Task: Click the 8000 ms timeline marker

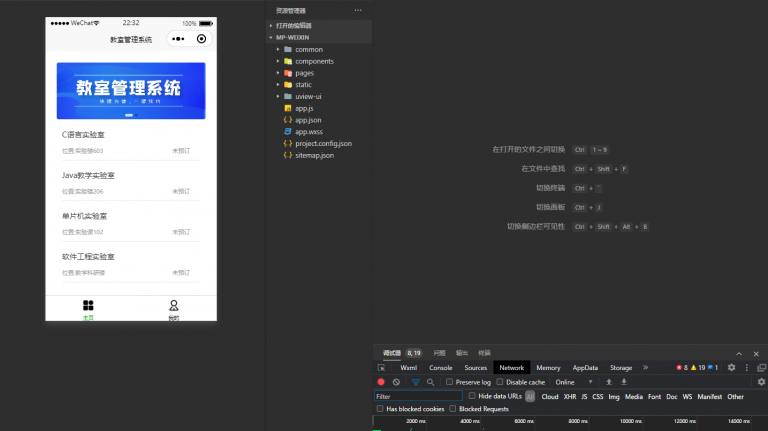Action: pos(578,421)
